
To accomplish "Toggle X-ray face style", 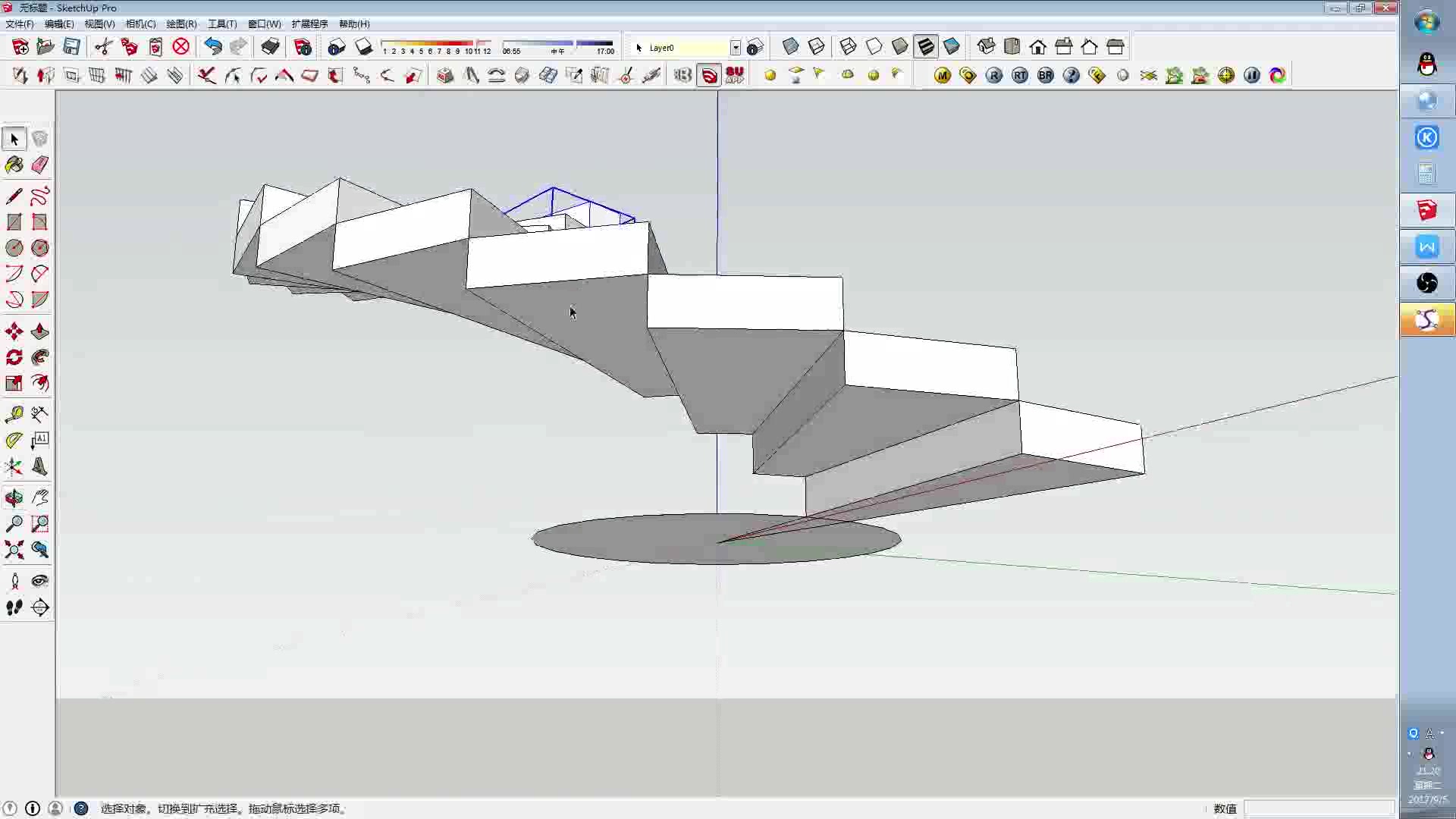I will (790, 47).
